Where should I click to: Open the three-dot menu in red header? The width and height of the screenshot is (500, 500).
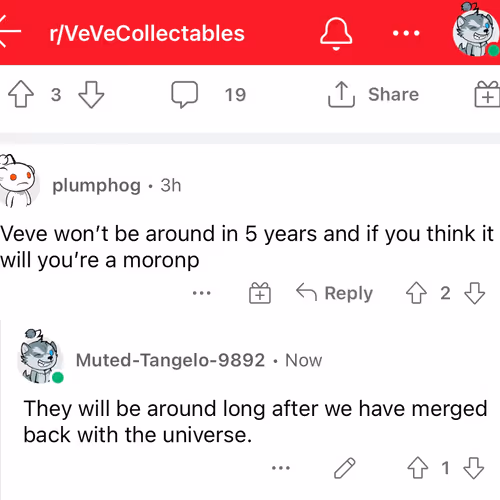(406, 33)
